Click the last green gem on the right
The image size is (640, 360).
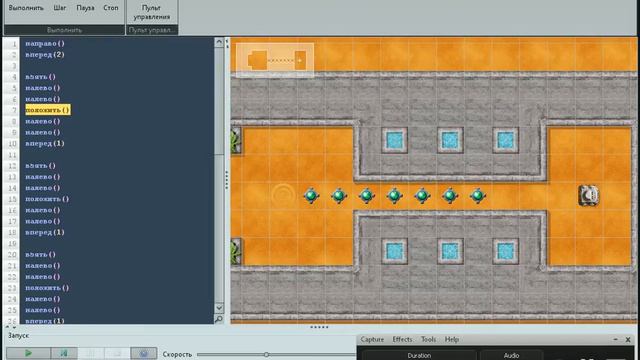tap(478, 196)
